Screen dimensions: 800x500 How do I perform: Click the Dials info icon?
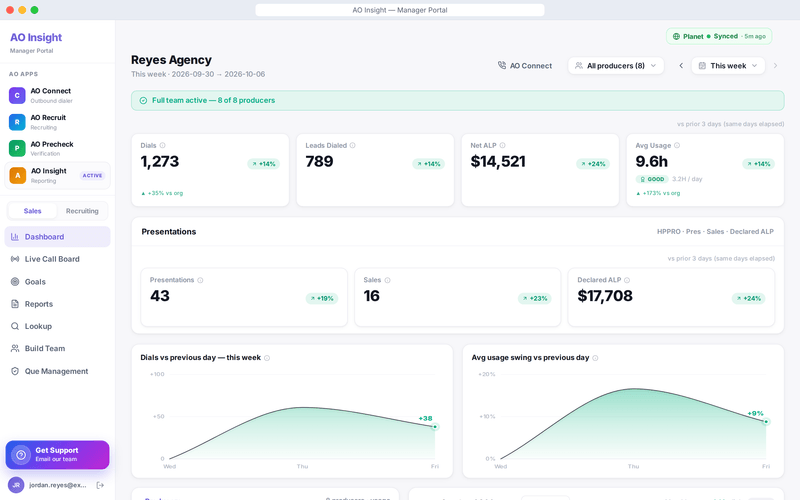pyautogui.click(x=162, y=145)
